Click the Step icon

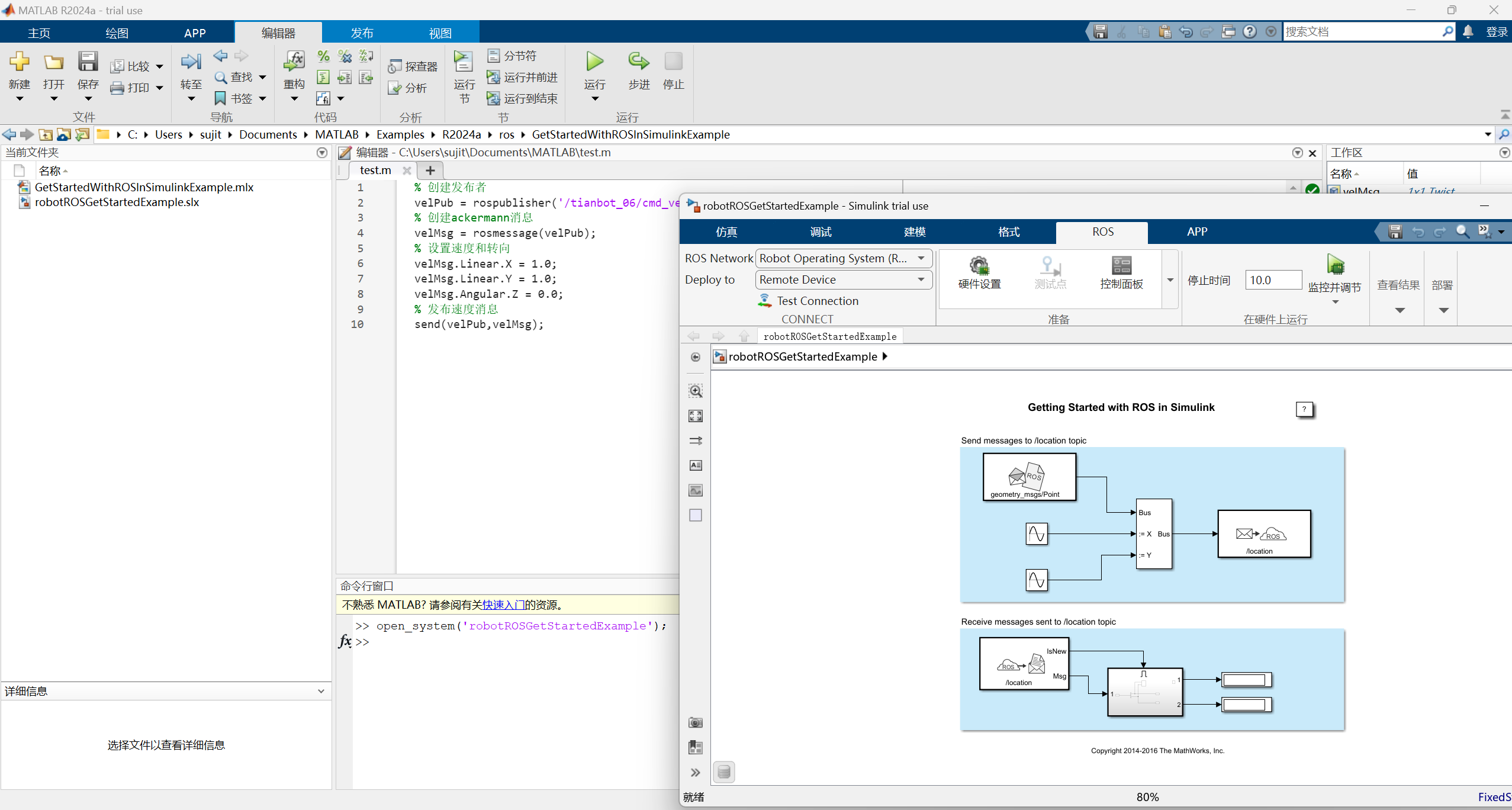tap(639, 61)
